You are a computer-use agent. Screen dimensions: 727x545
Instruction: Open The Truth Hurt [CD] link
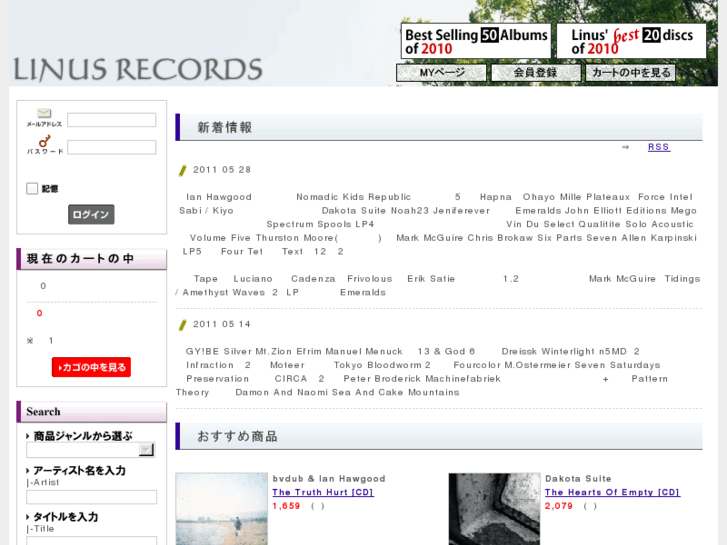point(323,492)
